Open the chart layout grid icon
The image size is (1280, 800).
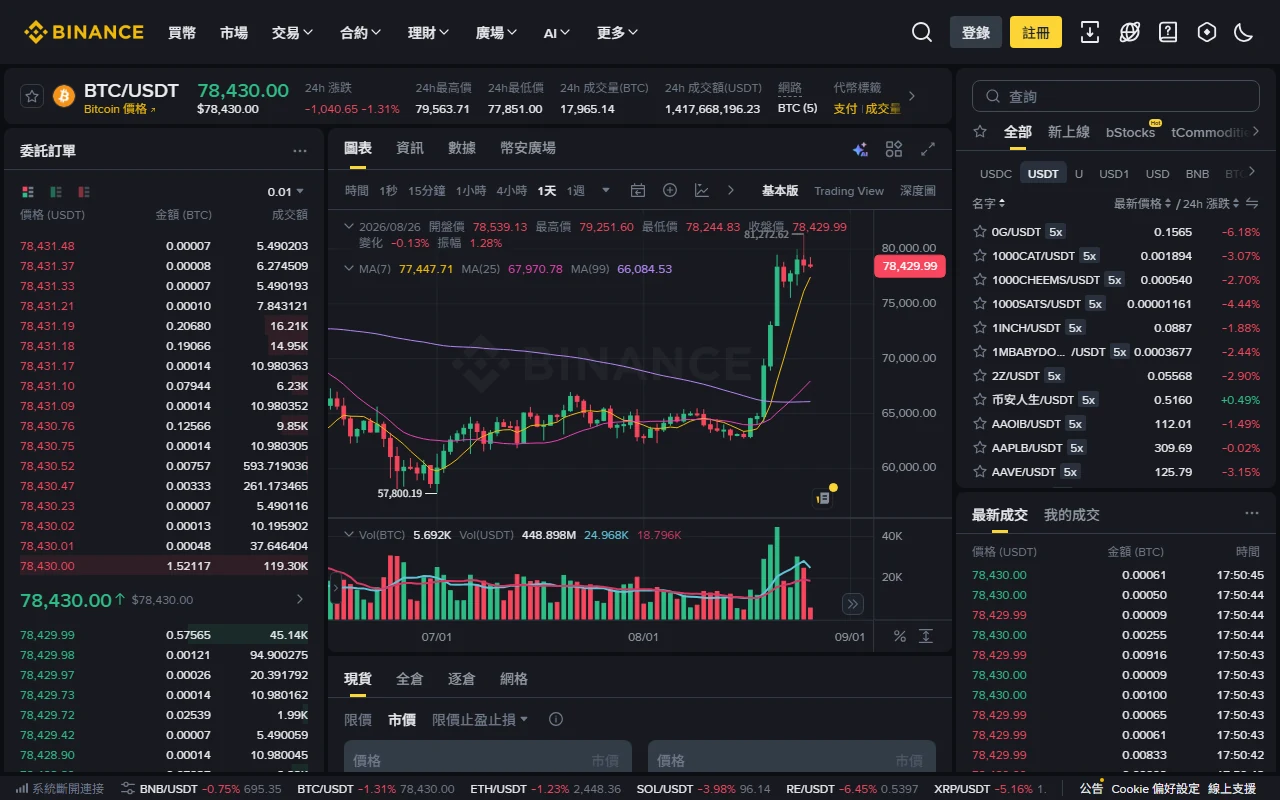894,149
